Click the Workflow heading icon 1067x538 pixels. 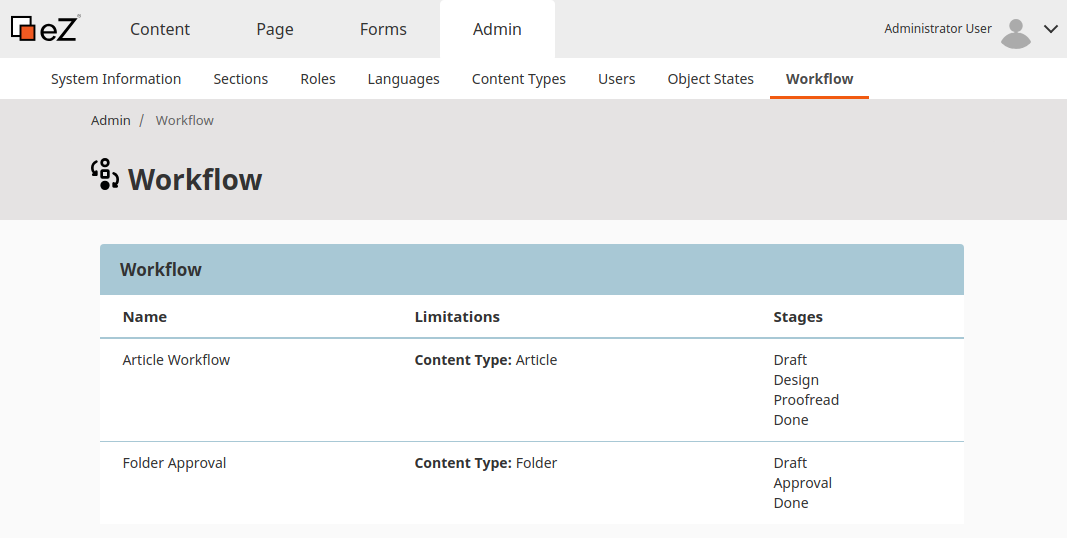pyautogui.click(x=105, y=175)
